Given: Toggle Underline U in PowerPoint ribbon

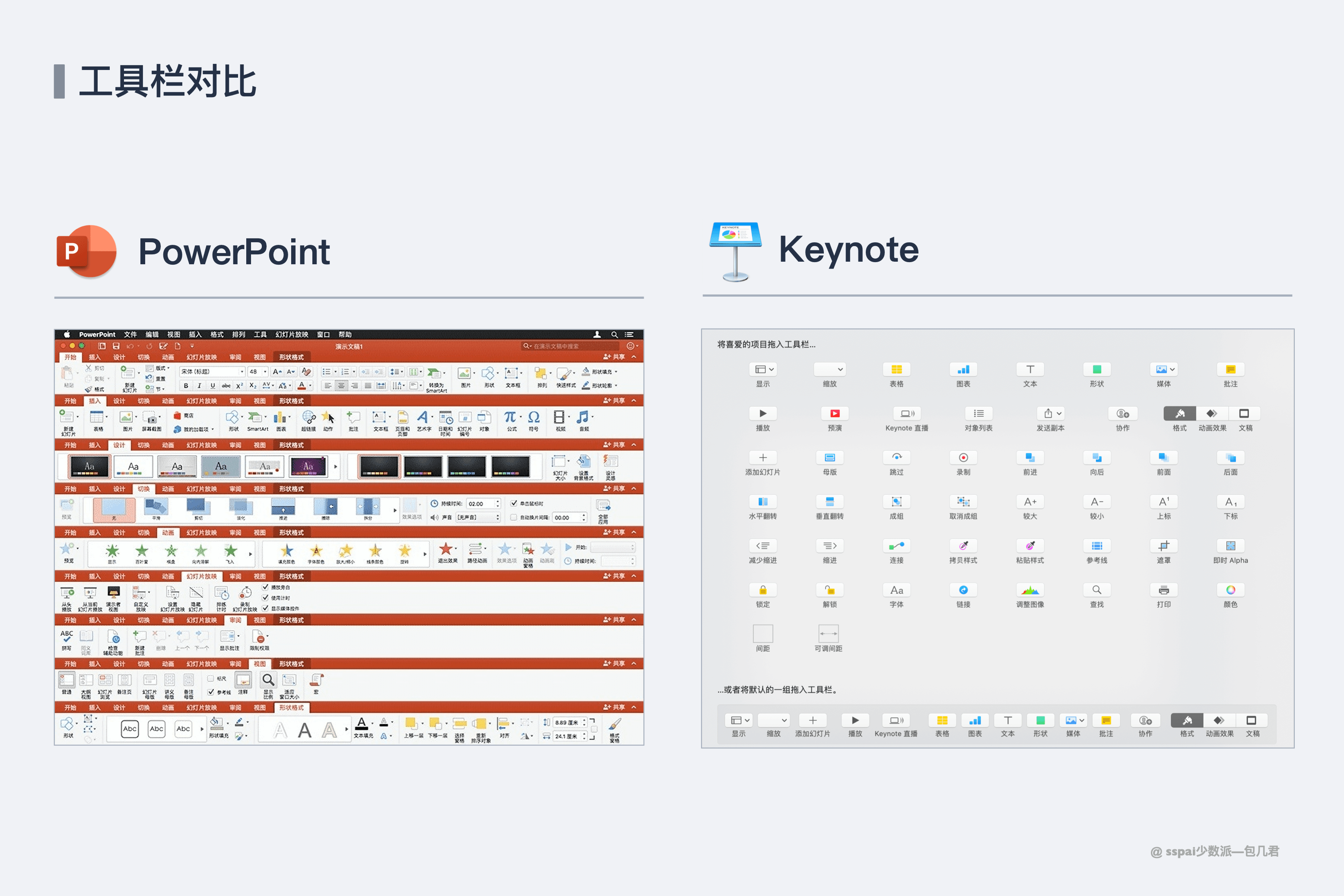Looking at the screenshot, I should tap(213, 386).
